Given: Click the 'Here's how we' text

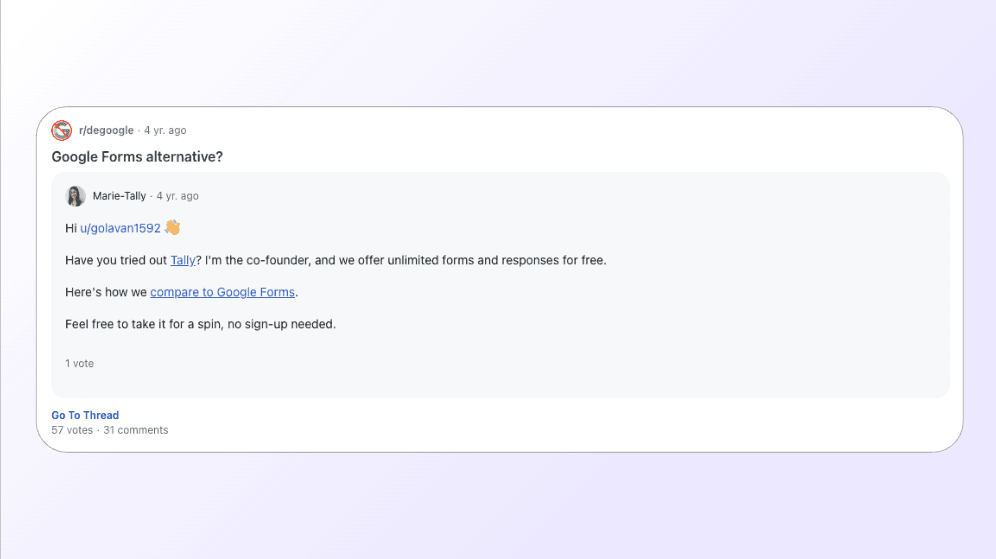Looking at the screenshot, I should pos(105,292).
